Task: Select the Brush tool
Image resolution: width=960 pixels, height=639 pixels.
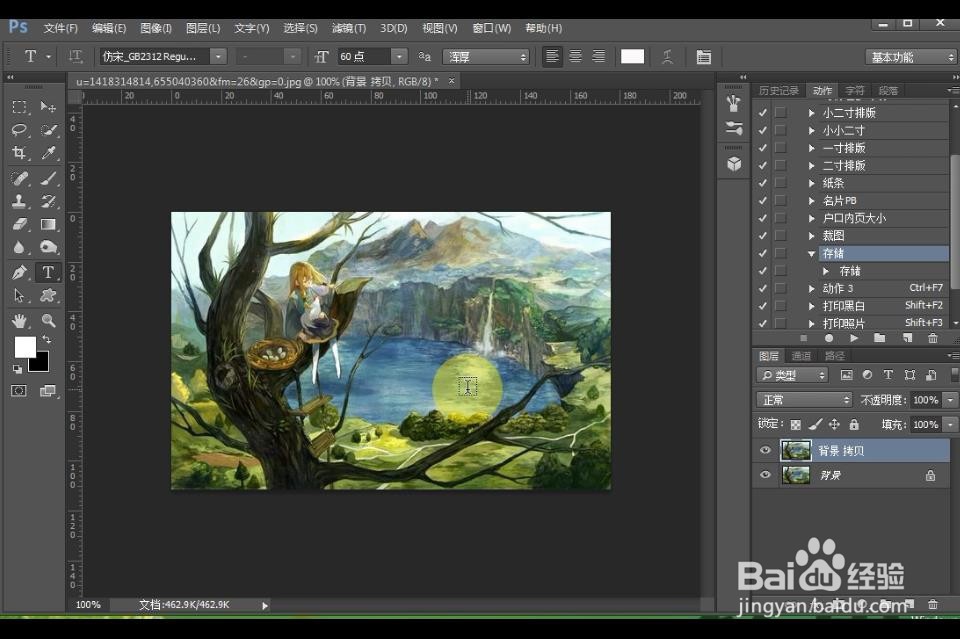Action: (48, 178)
